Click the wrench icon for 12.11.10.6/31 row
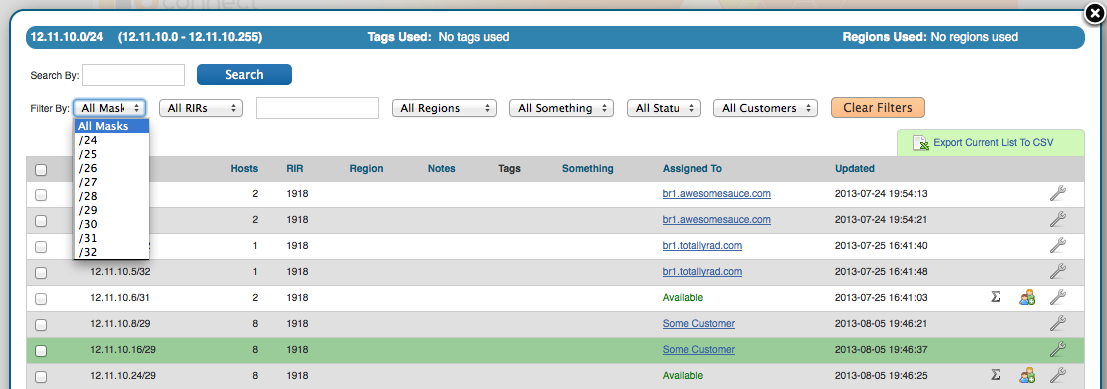Viewport: 1107px width, 389px height. 1057,297
